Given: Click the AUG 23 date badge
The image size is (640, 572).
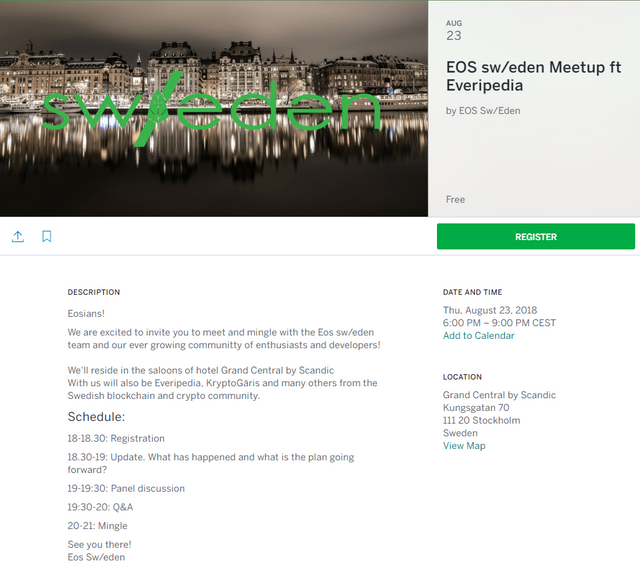Looking at the screenshot, I should (x=454, y=31).
